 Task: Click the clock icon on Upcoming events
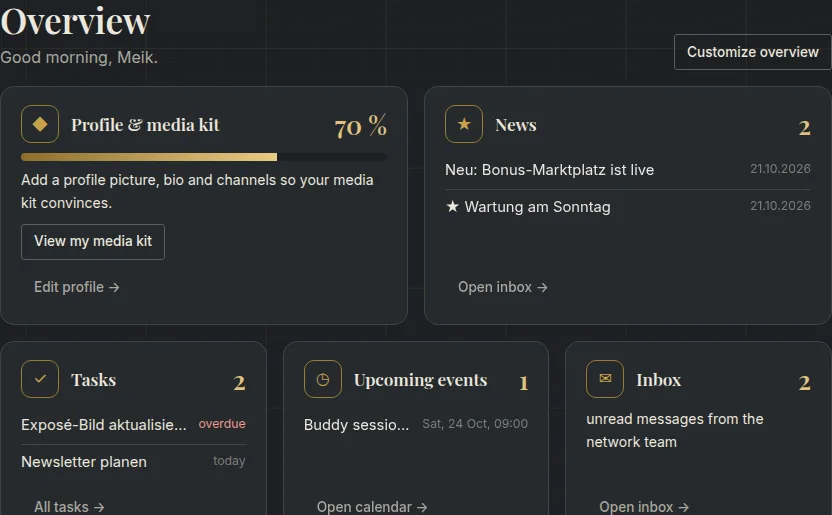(323, 379)
